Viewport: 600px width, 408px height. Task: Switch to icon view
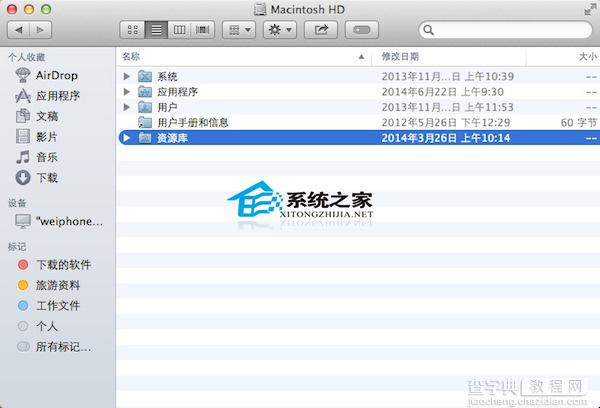(132, 30)
